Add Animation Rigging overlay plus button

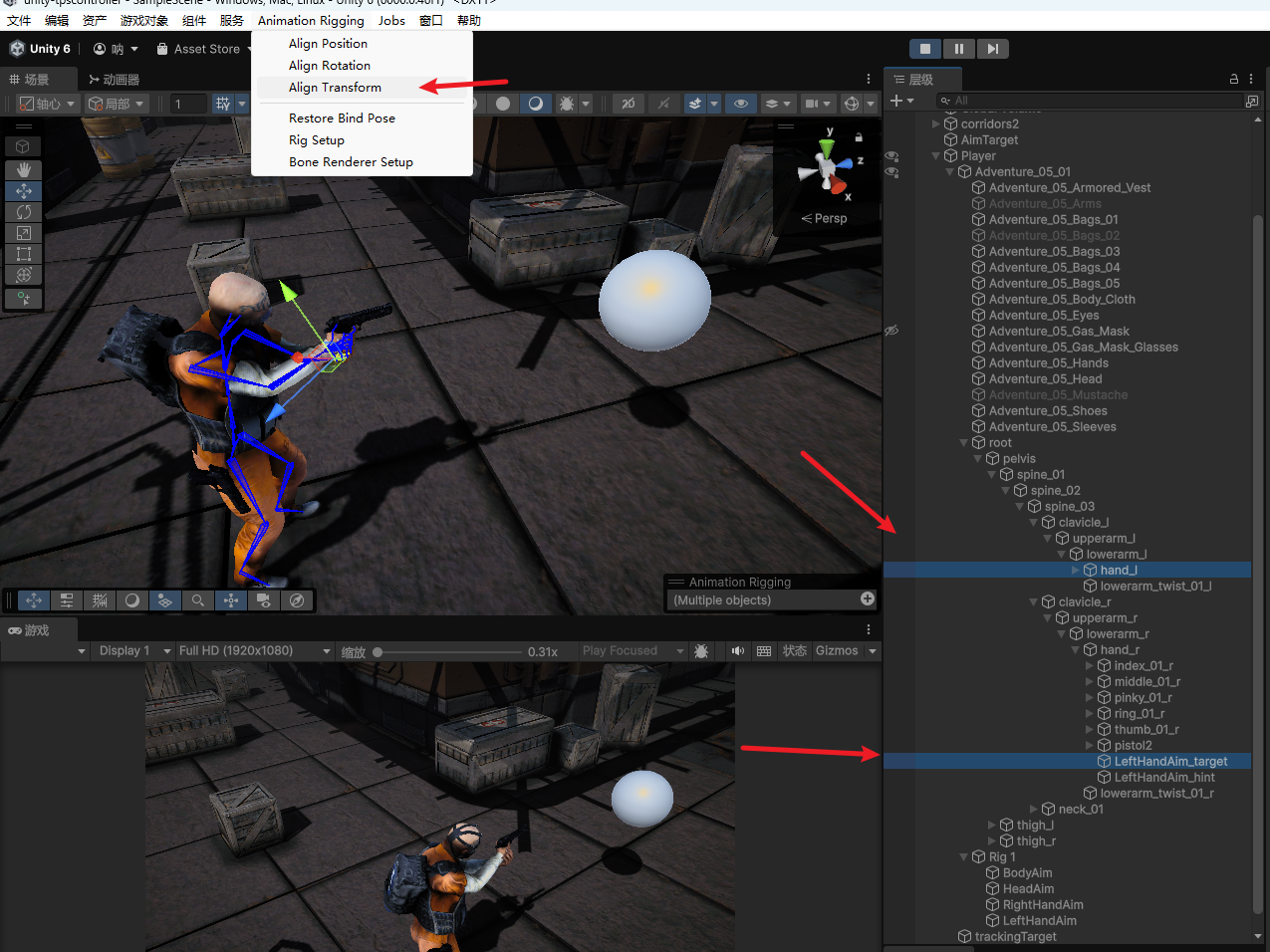[868, 598]
